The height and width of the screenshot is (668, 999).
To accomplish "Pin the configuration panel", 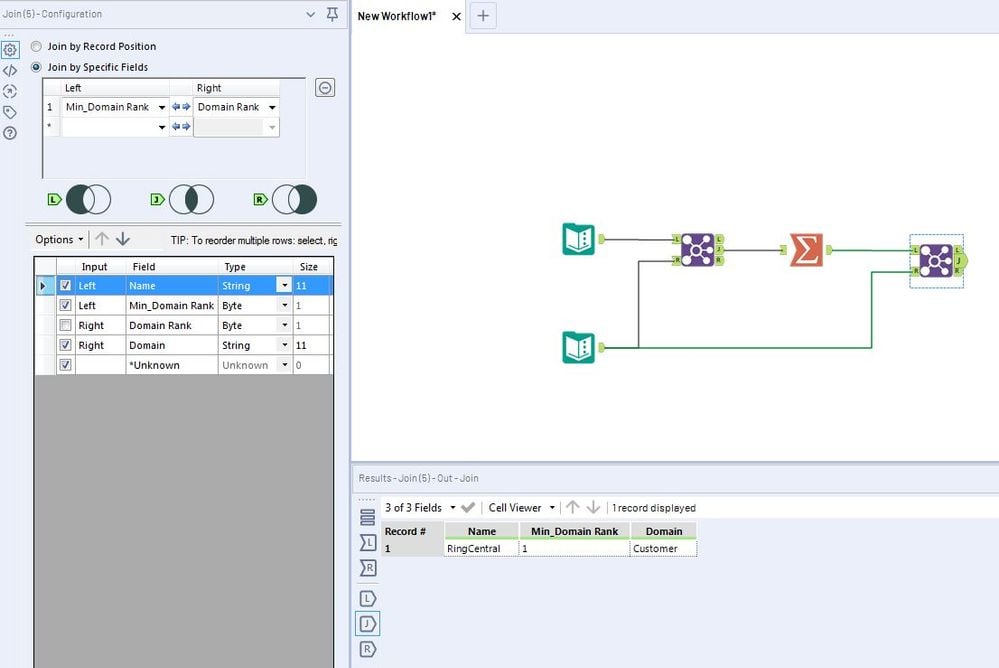I will (332, 14).
